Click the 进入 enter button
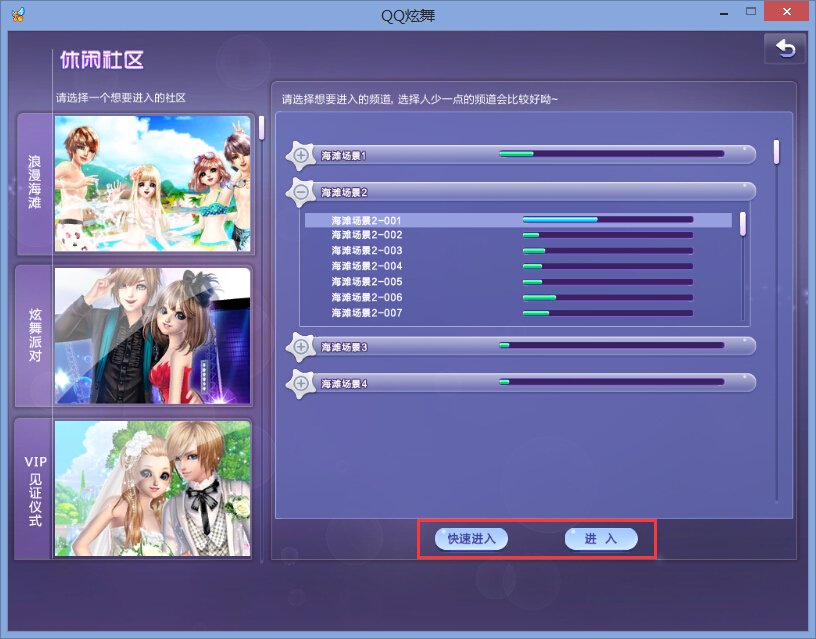816x639 pixels. [601, 539]
